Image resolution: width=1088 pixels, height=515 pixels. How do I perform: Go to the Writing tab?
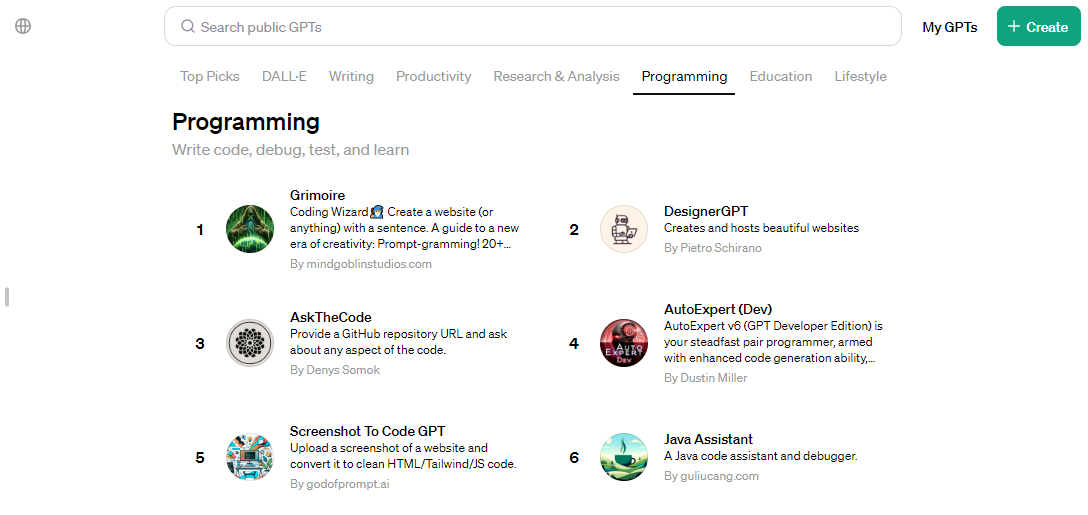coord(351,76)
